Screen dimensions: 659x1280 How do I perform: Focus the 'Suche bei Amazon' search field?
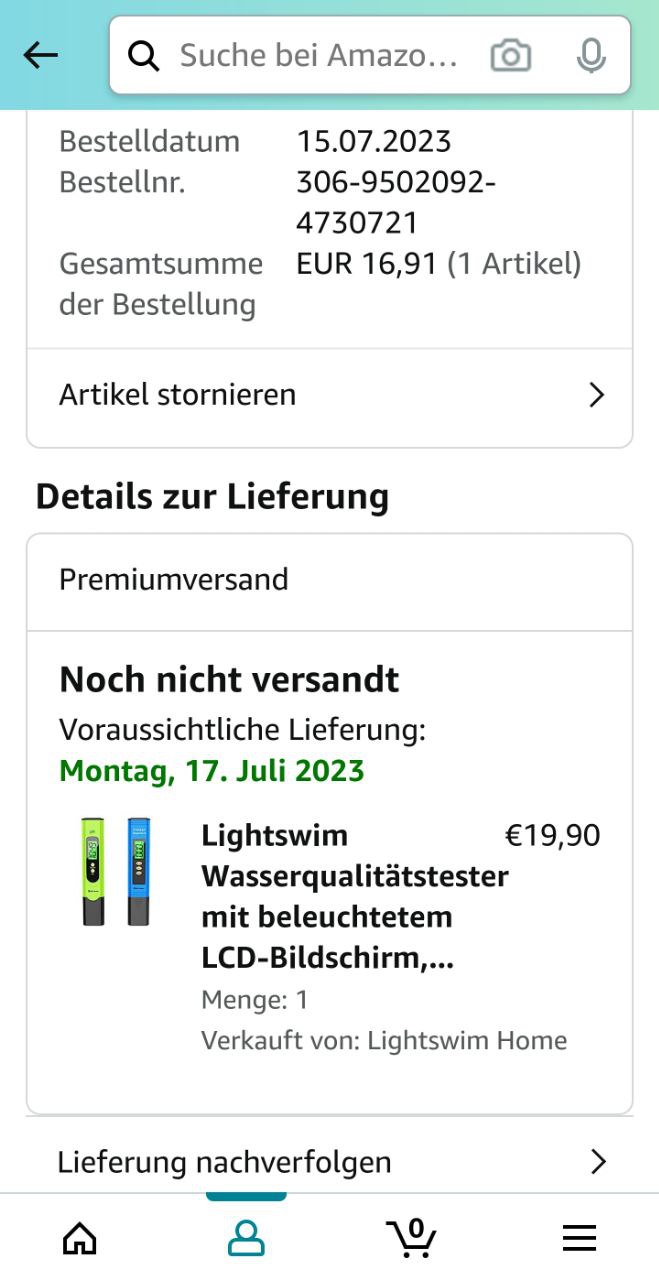pos(320,56)
